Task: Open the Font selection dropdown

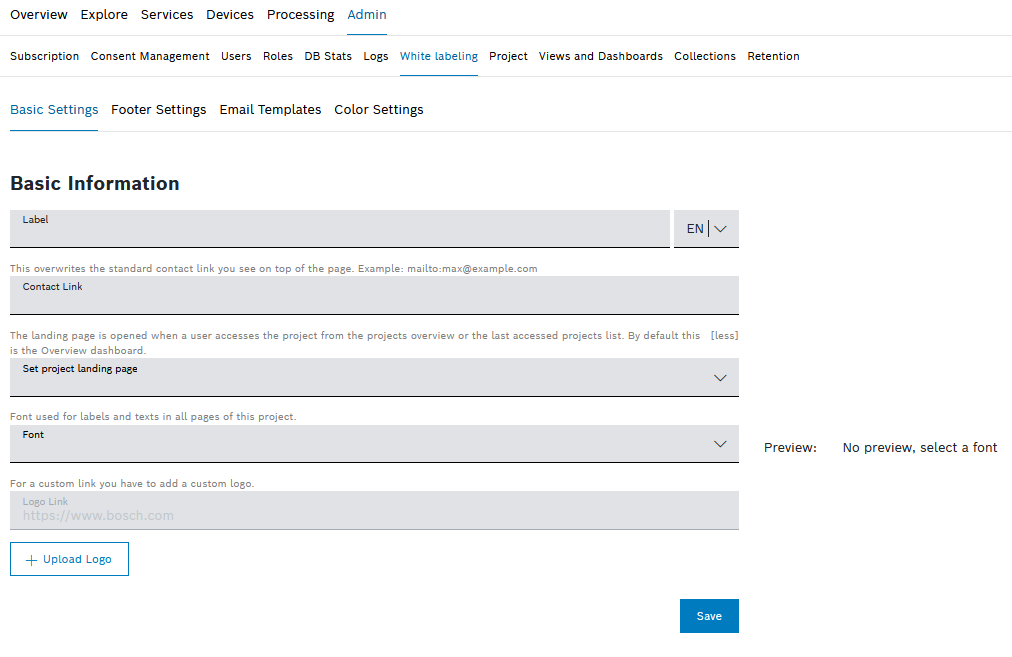Action: coord(374,444)
